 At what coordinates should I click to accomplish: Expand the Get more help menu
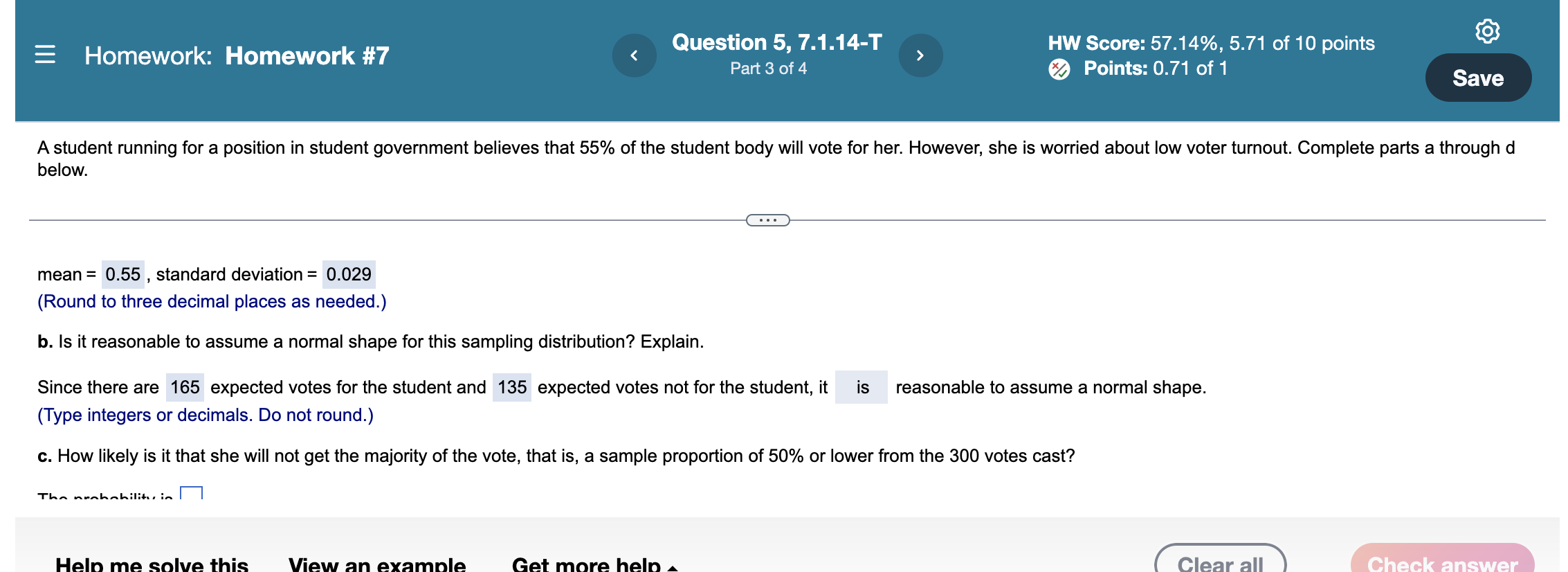click(x=594, y=564)
